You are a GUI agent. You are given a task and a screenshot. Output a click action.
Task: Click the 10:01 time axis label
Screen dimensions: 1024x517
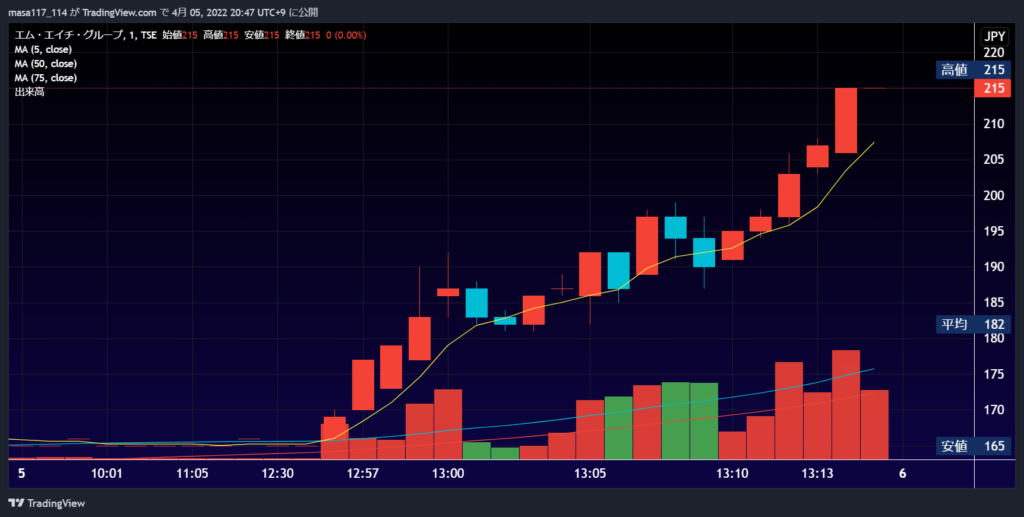click(106, 474)
